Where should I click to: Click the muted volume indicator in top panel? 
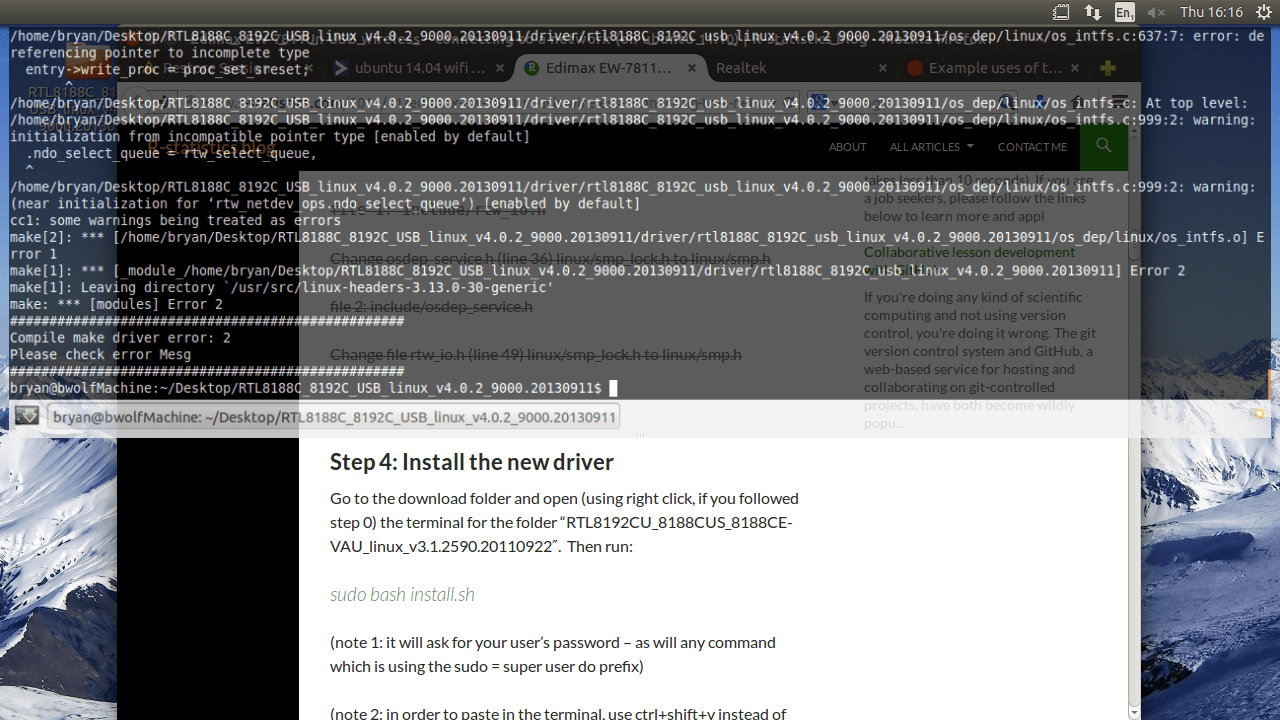click(x=1156, y=12)
